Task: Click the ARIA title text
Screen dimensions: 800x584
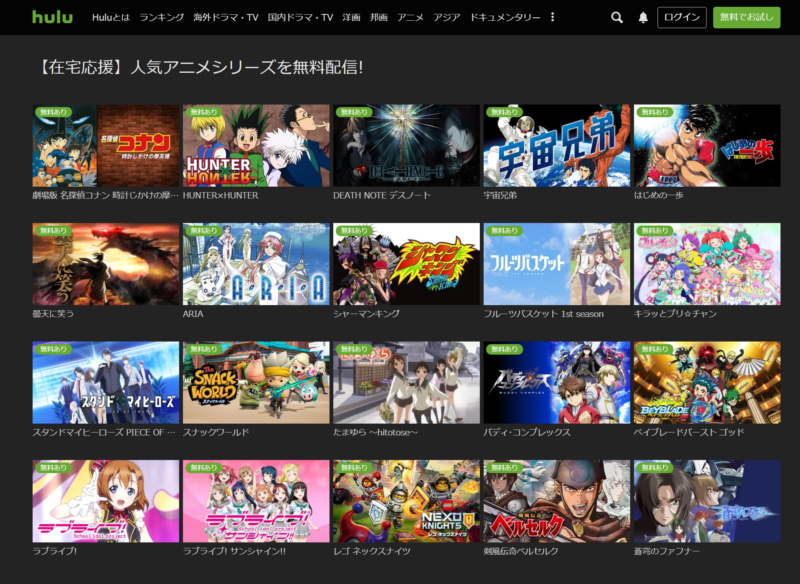Action: point(193,314)
